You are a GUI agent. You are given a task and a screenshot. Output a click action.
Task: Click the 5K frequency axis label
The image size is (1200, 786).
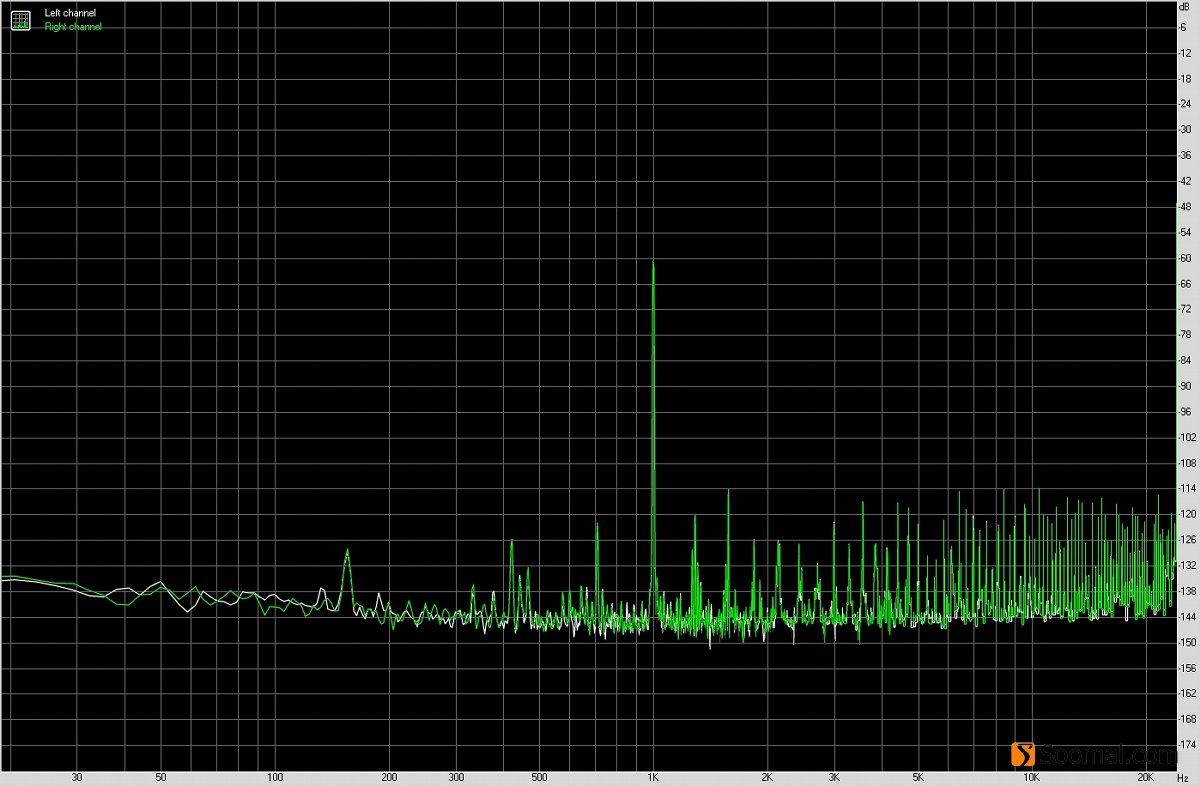click(x=917, y=777)
